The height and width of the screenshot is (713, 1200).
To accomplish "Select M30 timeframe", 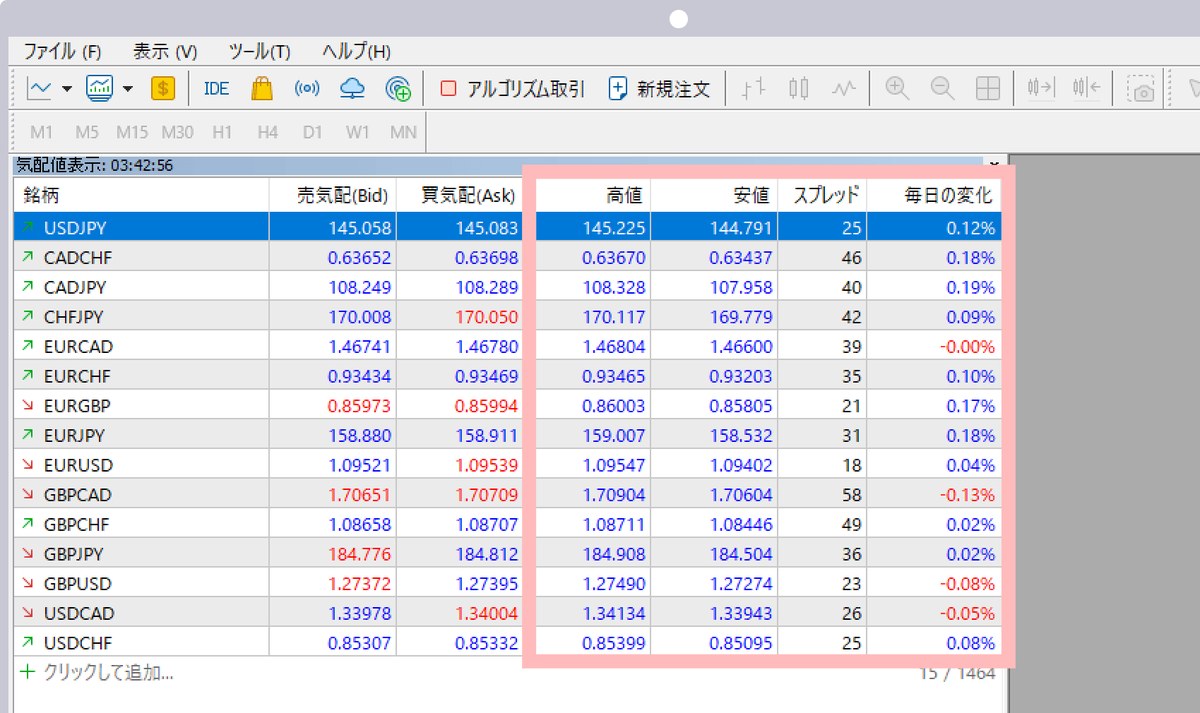I will (x=177, y=132).
